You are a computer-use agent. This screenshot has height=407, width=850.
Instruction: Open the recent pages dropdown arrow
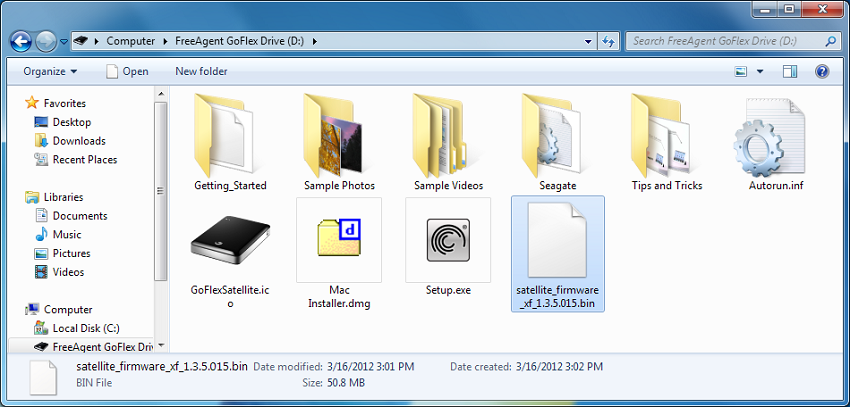pos(64,41)
